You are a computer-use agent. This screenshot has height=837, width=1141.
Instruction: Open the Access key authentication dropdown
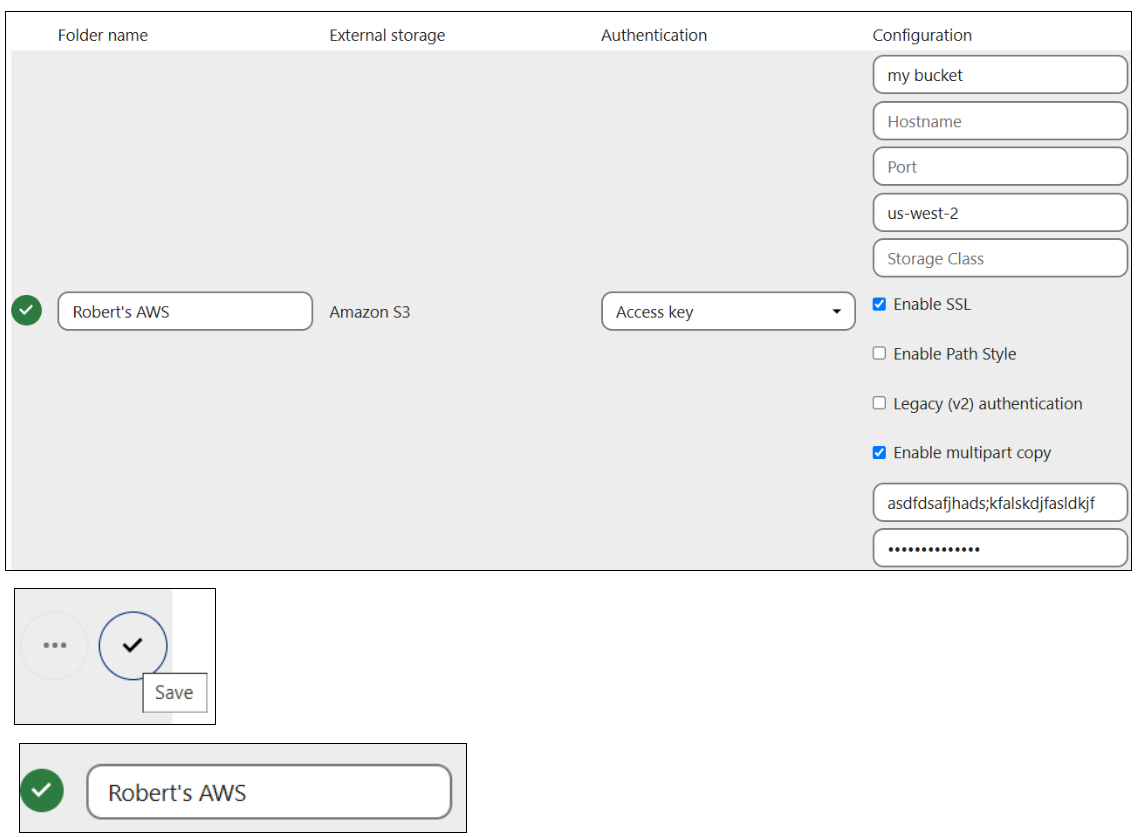728,312
